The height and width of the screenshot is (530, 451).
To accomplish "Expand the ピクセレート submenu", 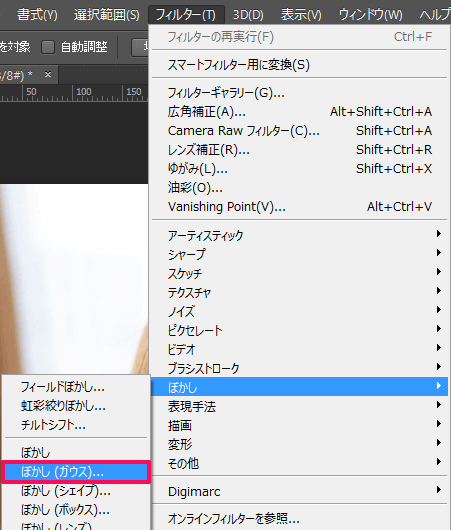I will [x=300, y=330].
